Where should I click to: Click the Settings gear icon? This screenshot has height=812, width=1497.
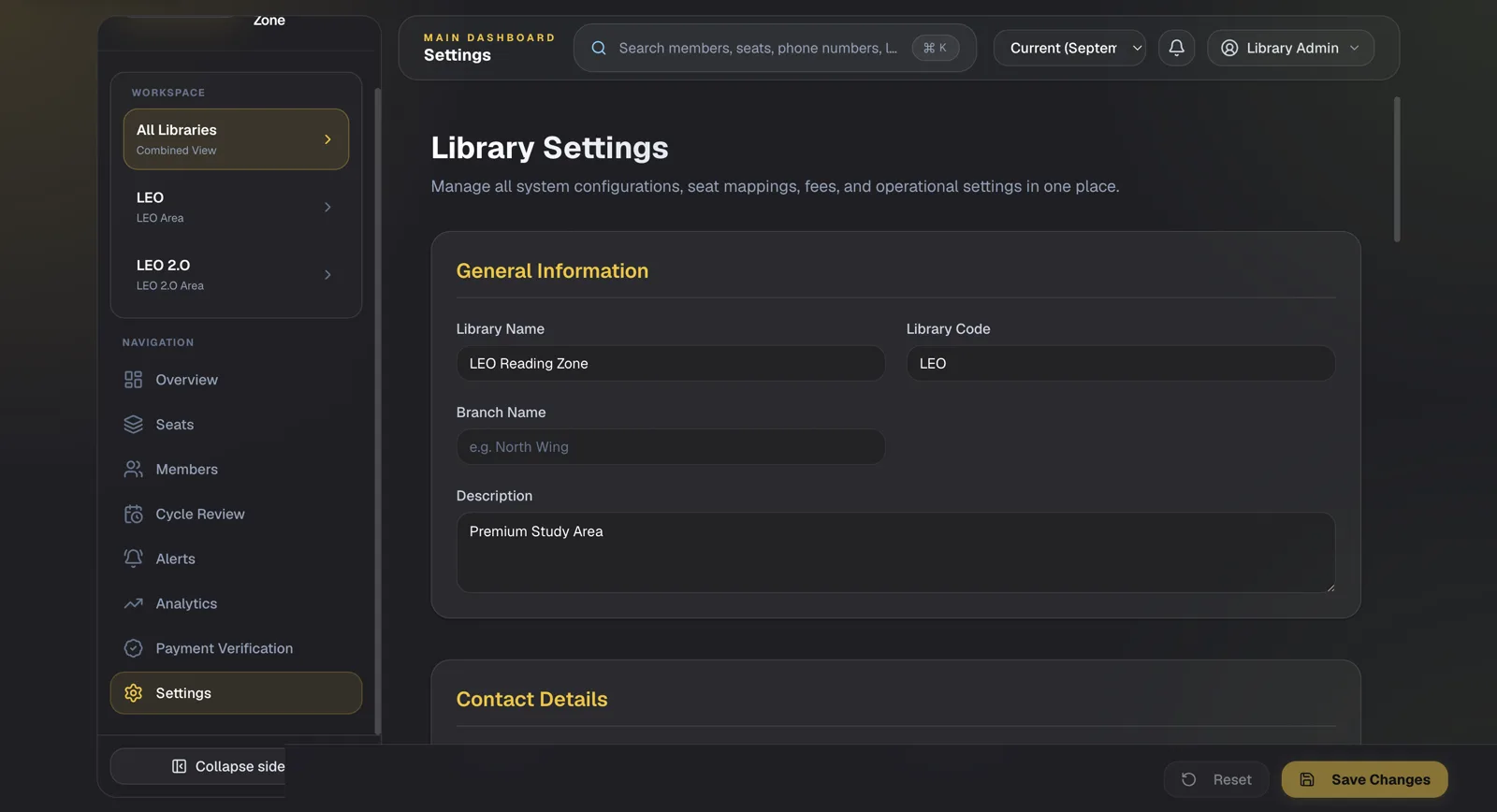point(134,693)
